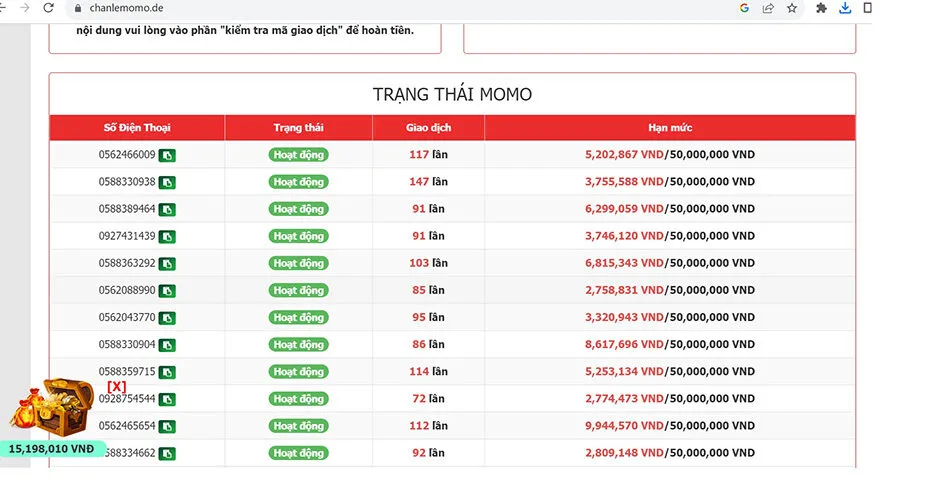Viewport: 945px width, 499px height.
Task: Click the share page icon
Action: tap(768, 8)
